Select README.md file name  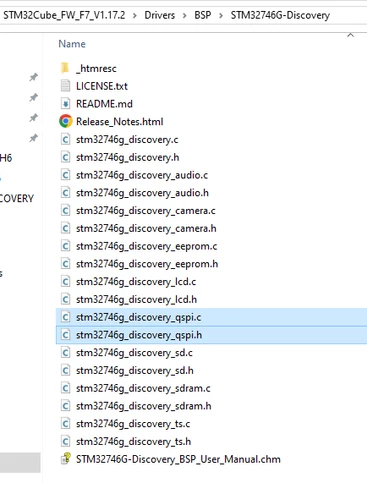[x=104, y=104]
